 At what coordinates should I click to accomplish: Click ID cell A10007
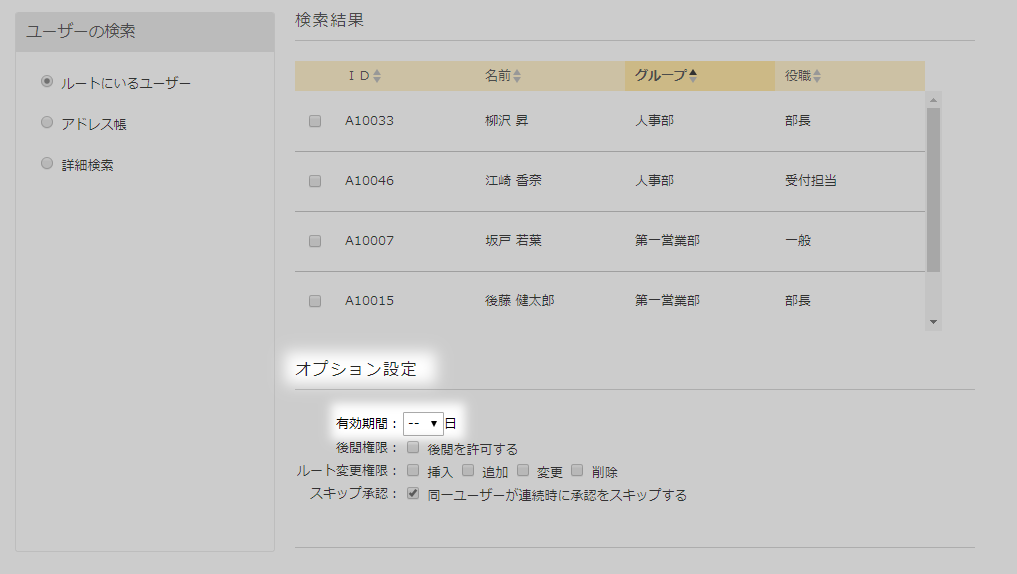(x=369, y=241)
